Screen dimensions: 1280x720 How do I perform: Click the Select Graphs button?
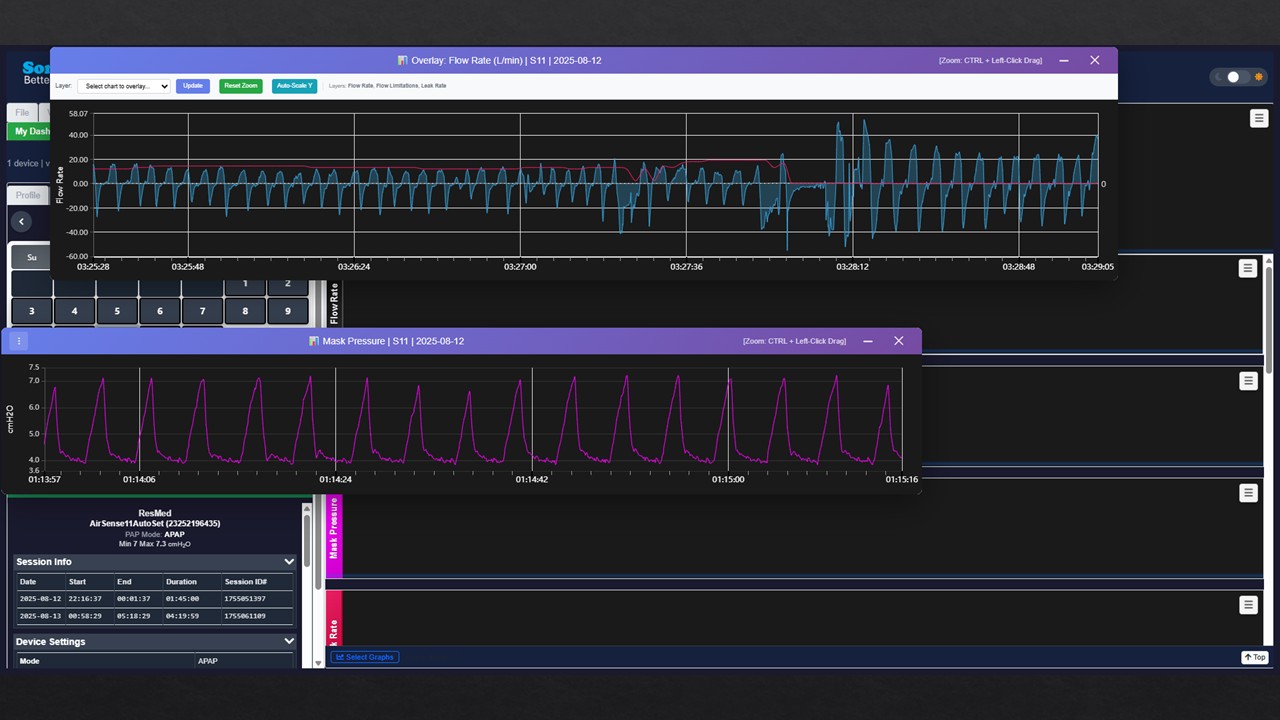click(x=364, y=657)
